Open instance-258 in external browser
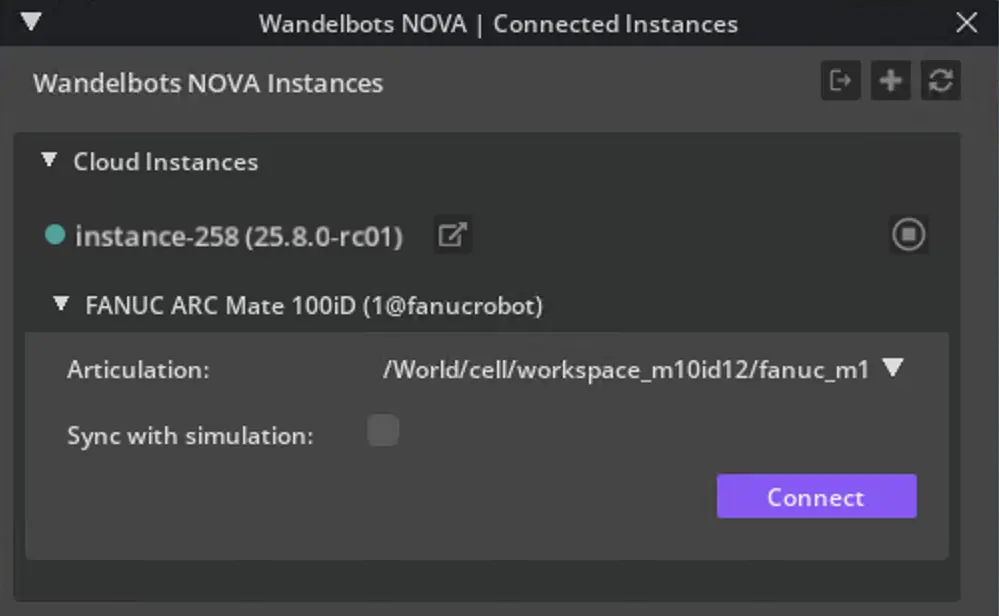Screen dimensions: 999x616 pyautogui.click(x=453, y=236)
